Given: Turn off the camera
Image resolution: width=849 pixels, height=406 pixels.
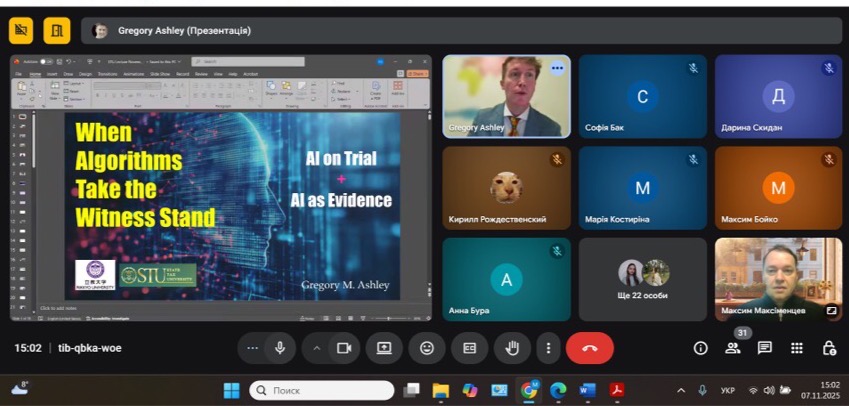Looking at the screenshot, I should coord(344,348).
